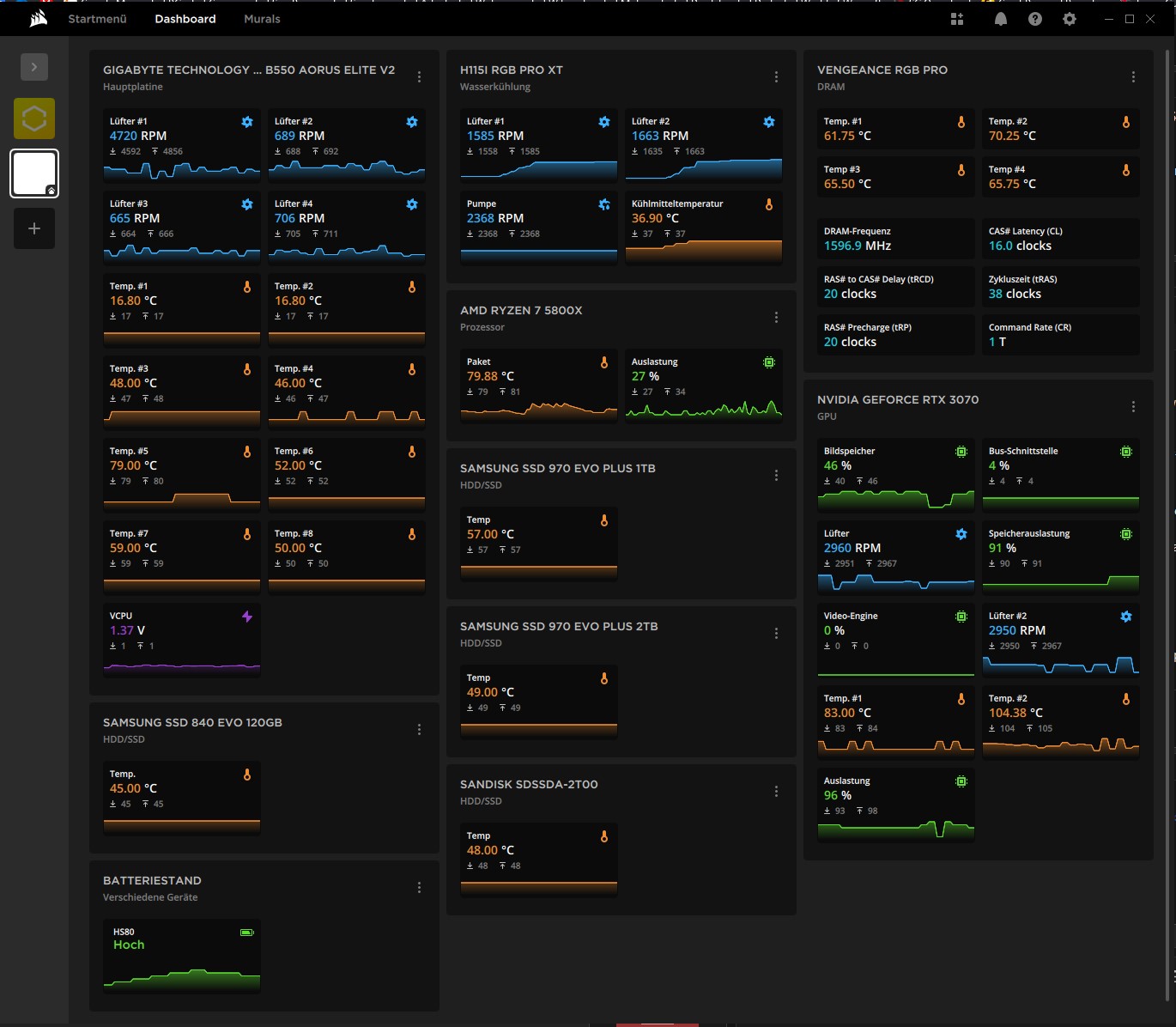This screenshot has height=1027, width=1176.
Task: Click fan icon of motherboard Lüfter #3
Action: 247,204
